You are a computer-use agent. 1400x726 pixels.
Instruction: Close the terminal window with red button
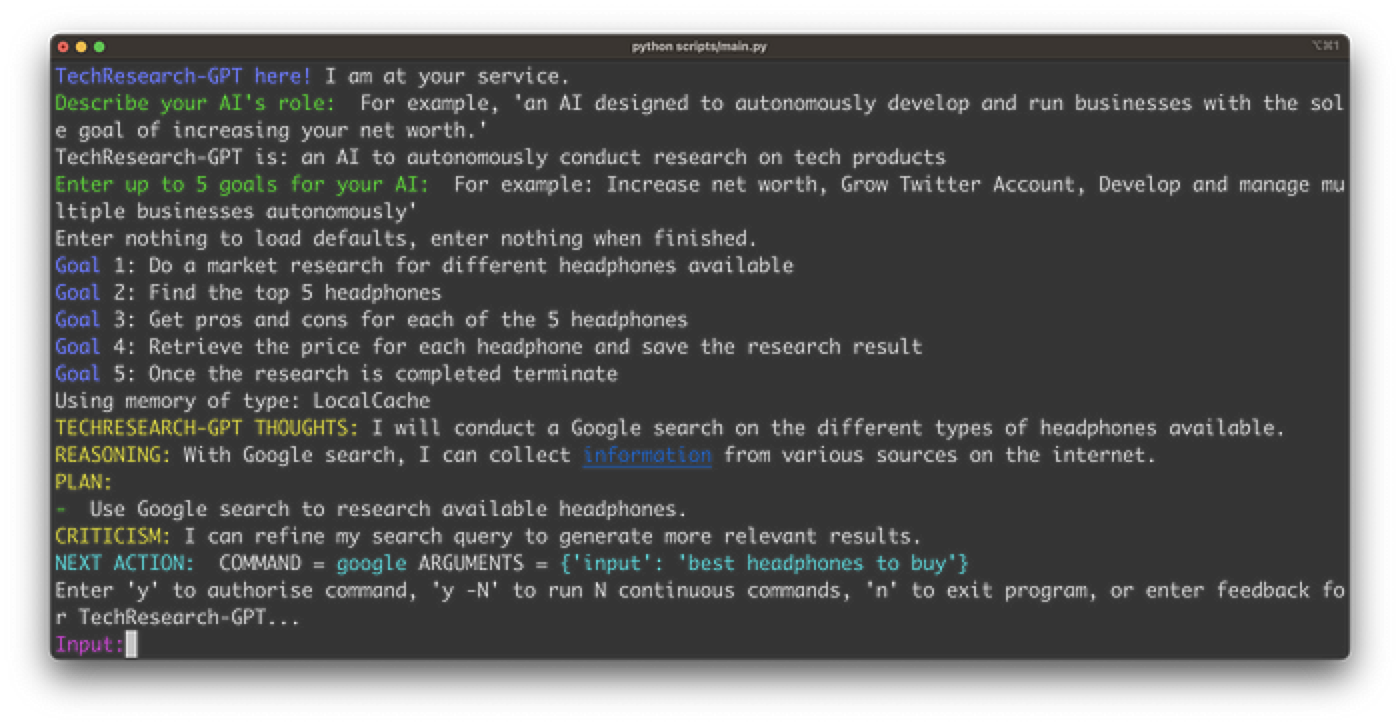64,47
